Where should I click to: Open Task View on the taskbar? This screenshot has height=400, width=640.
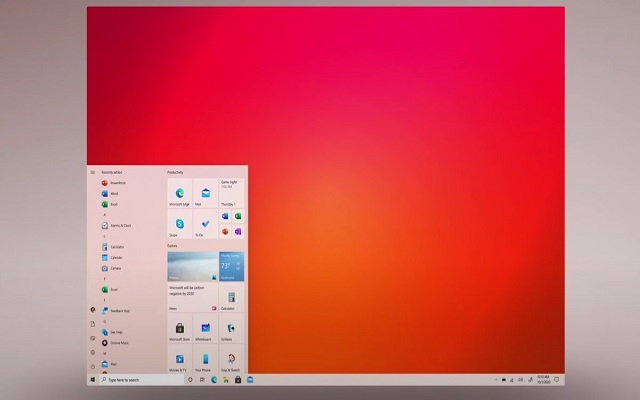coord(202,380)
